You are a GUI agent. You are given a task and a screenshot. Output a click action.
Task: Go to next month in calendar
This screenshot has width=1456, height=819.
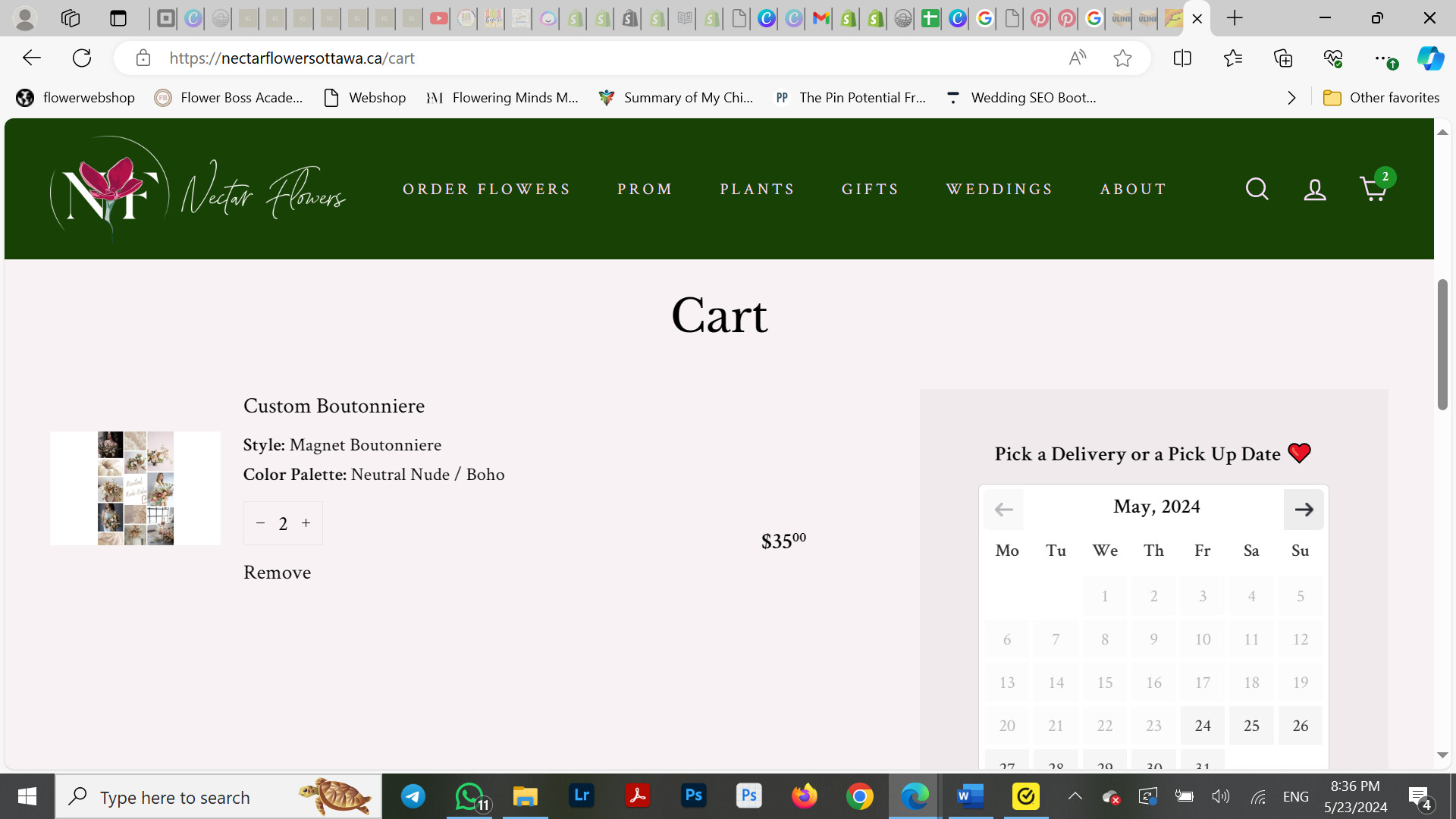point(1304,510)
